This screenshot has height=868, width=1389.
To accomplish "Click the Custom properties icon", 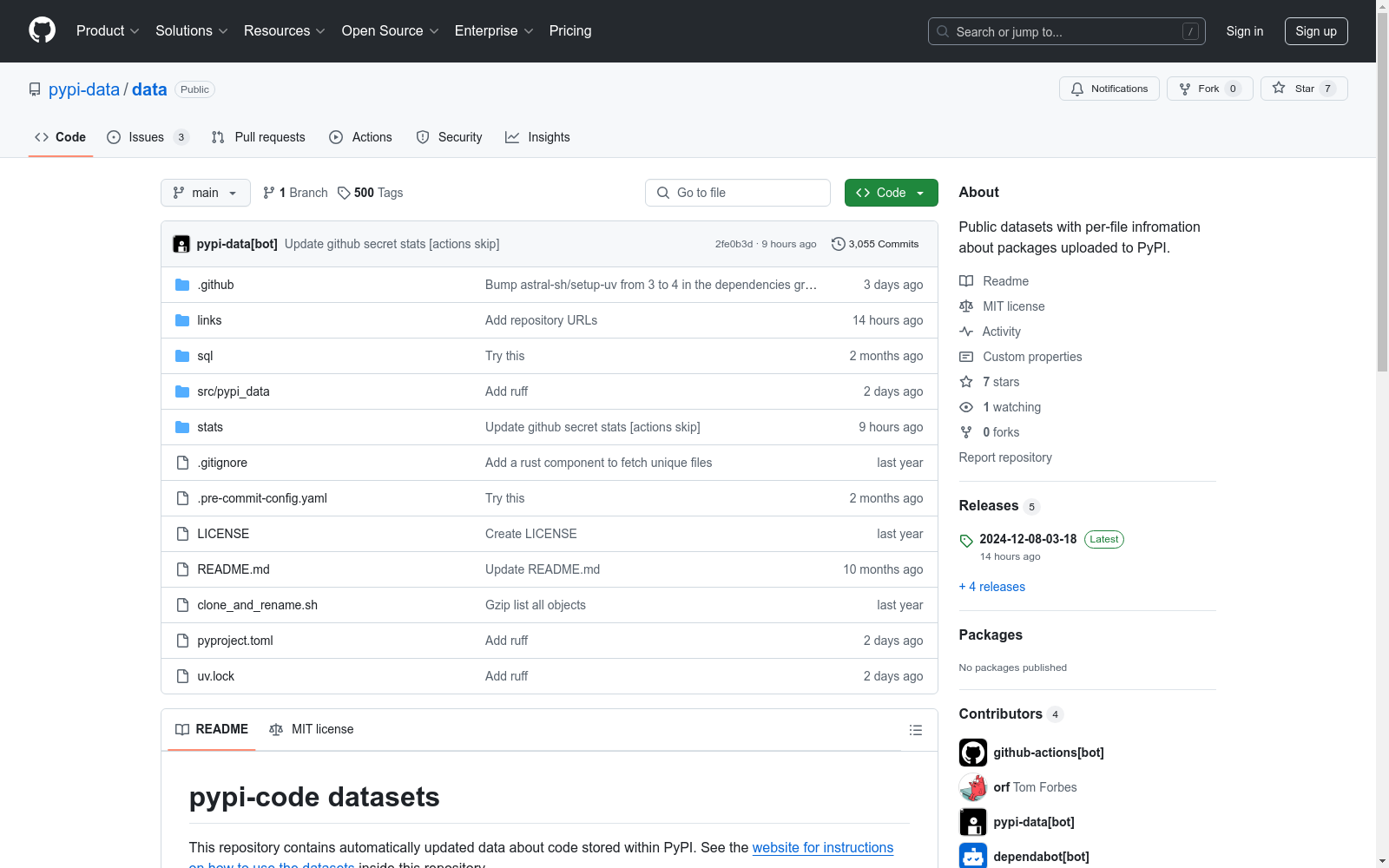I will coord(966,357).
